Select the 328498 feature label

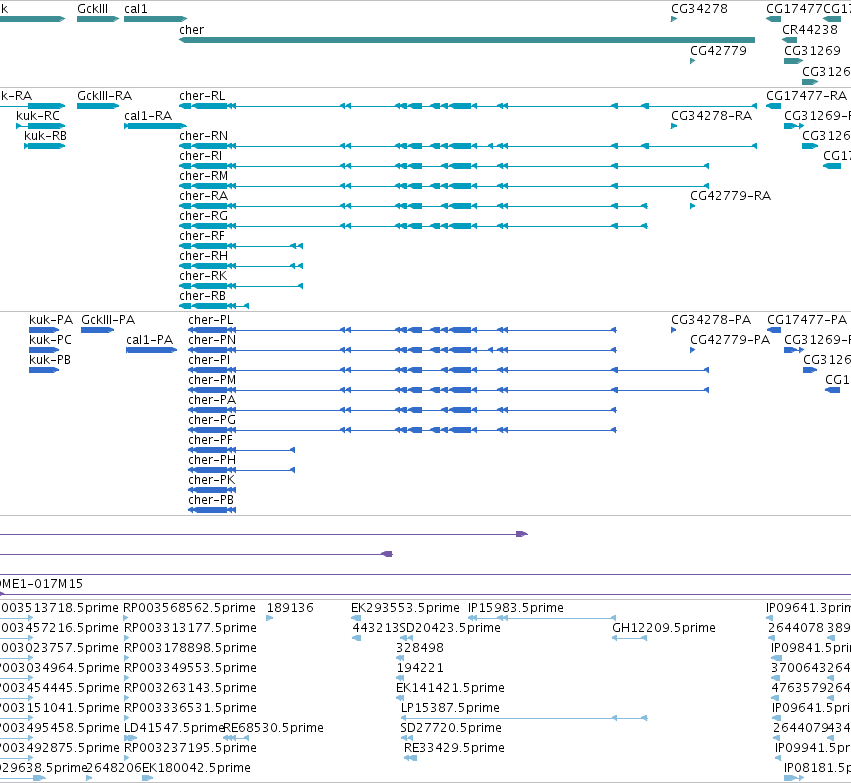pyautogui.click(x=420, y=648)
